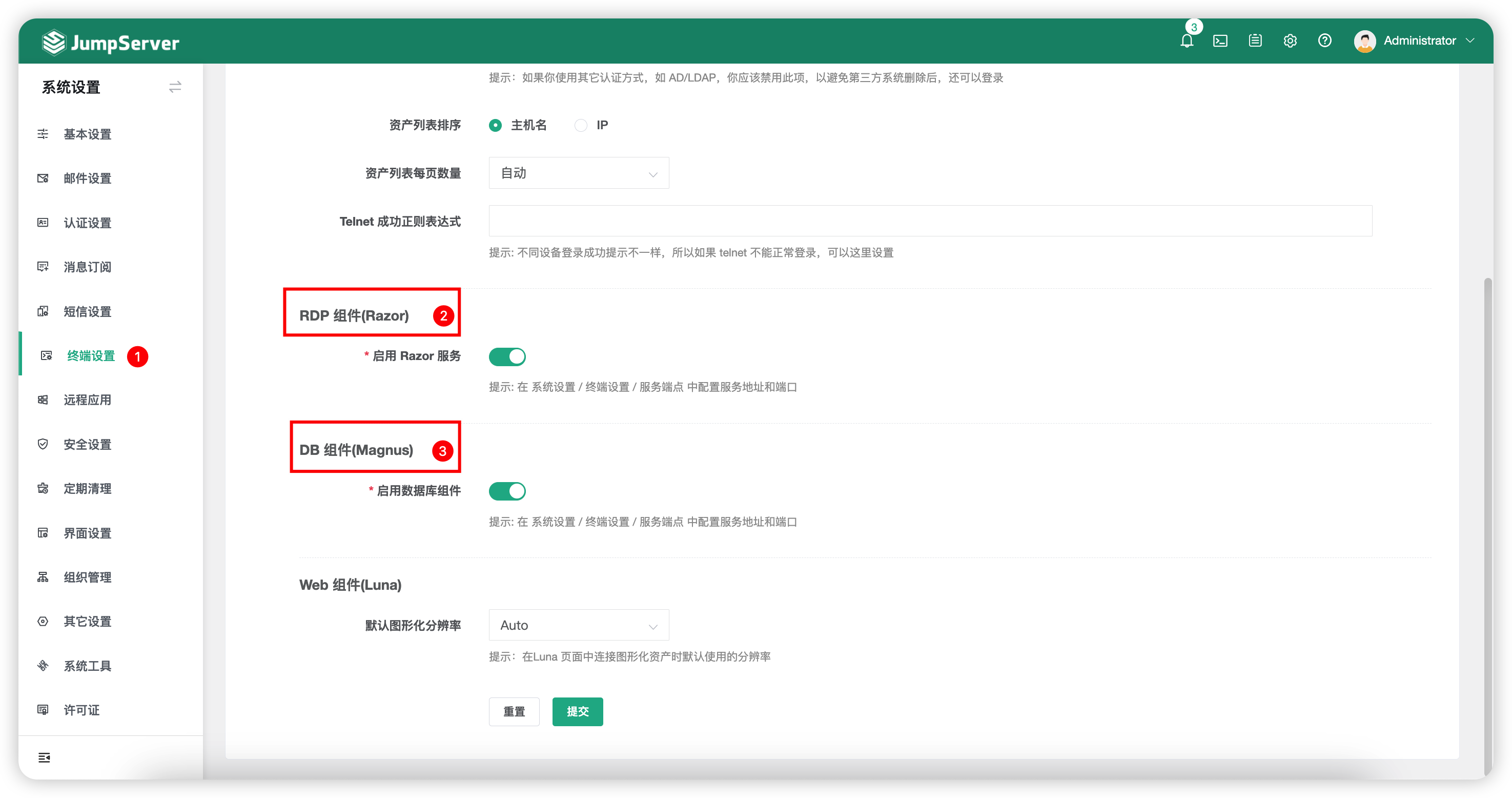Open the 系统工具 system tools page
This screenshot has width=1512, height=798.
tap(88, 665)
